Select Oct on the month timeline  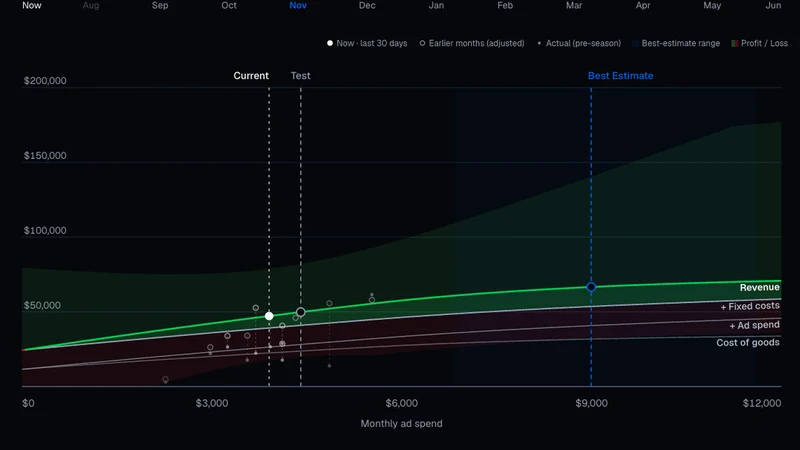pyautogui.click(x=229, y=6)
